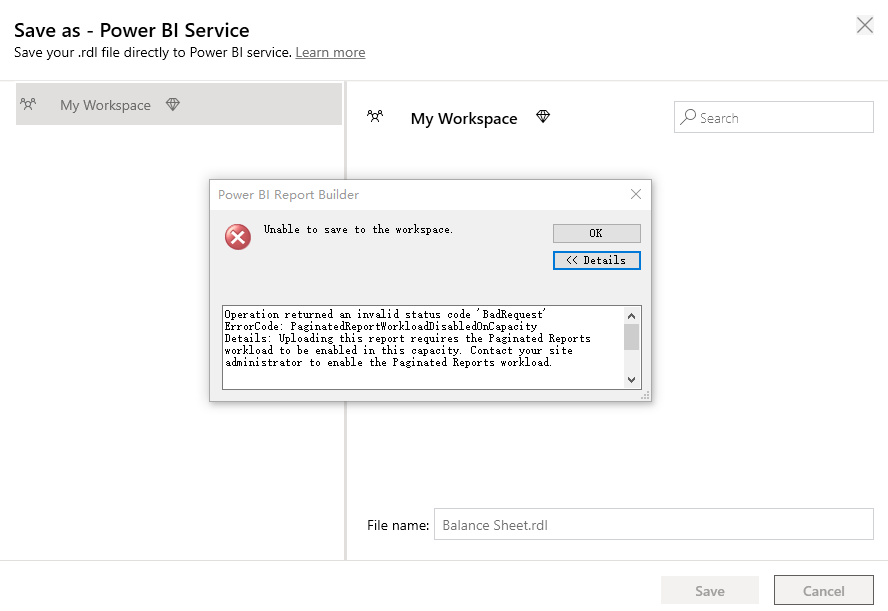Close the Power BI Report Builder error dialog

636,194
